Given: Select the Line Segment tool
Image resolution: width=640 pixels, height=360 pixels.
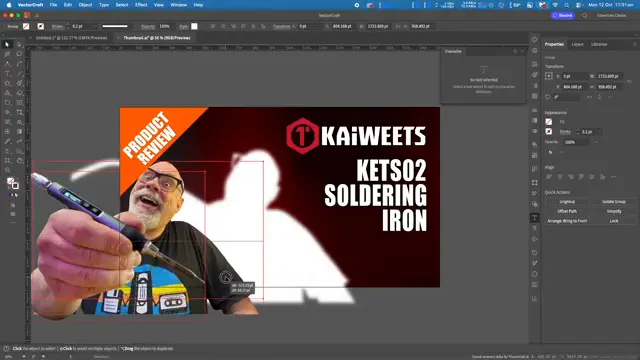Looking at the screenshot, I should [x=19, y=73].
